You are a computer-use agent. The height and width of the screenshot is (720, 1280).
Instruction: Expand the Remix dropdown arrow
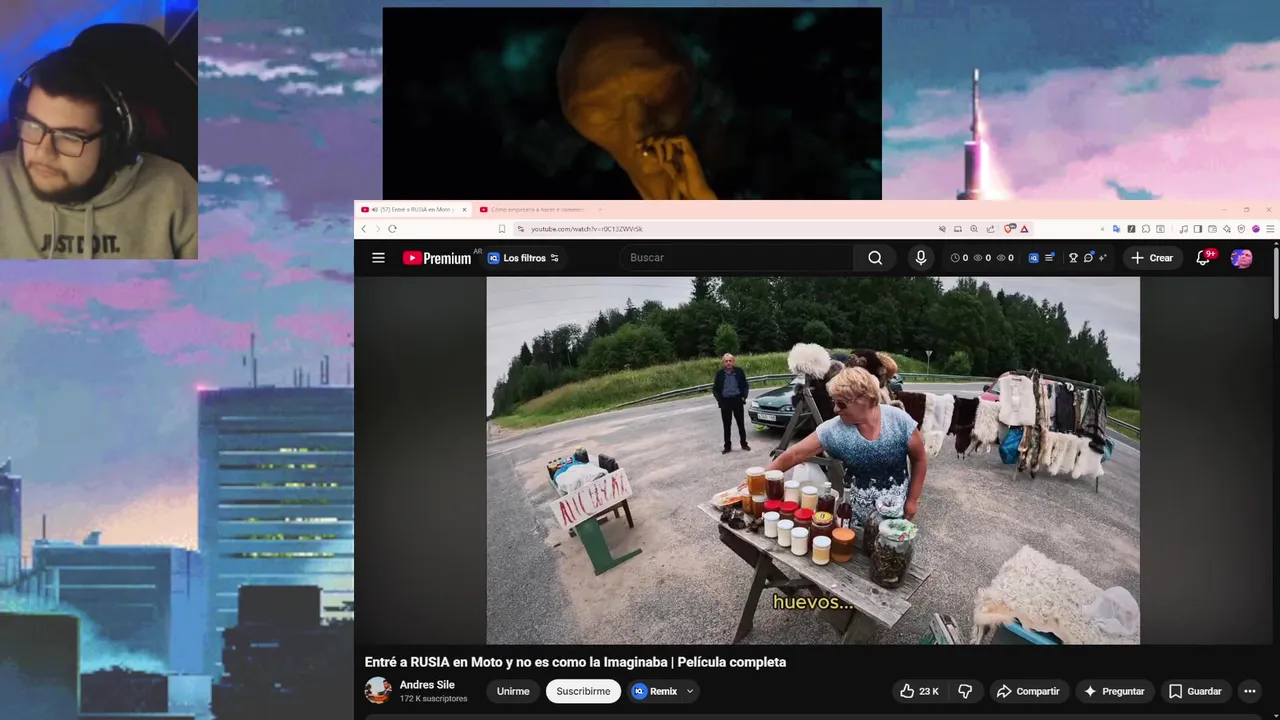coord(690,691)
